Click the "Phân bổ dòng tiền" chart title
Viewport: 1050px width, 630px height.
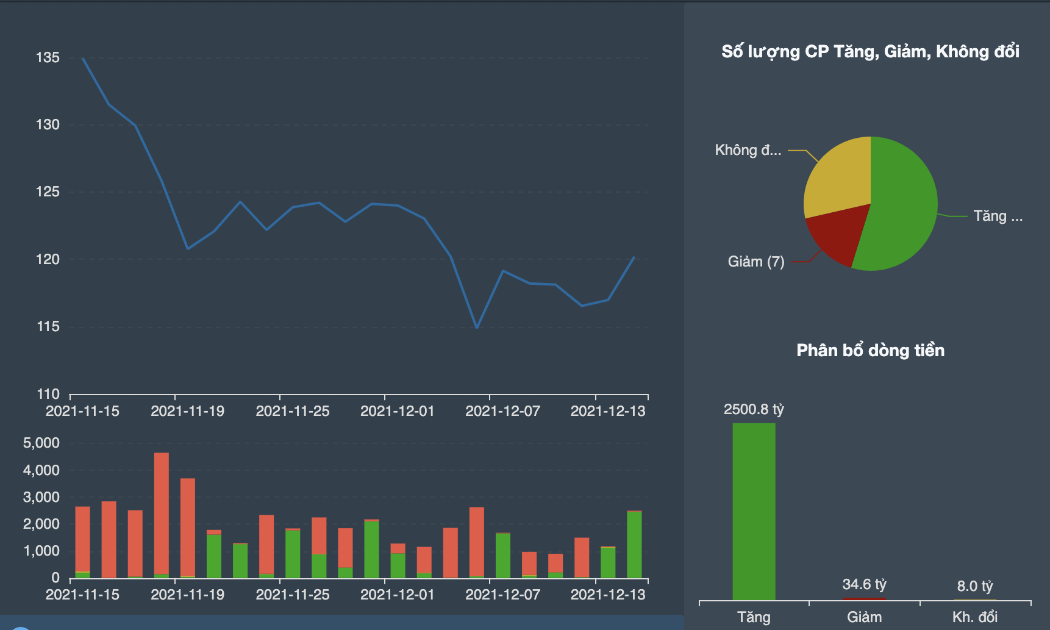[870, 350]
